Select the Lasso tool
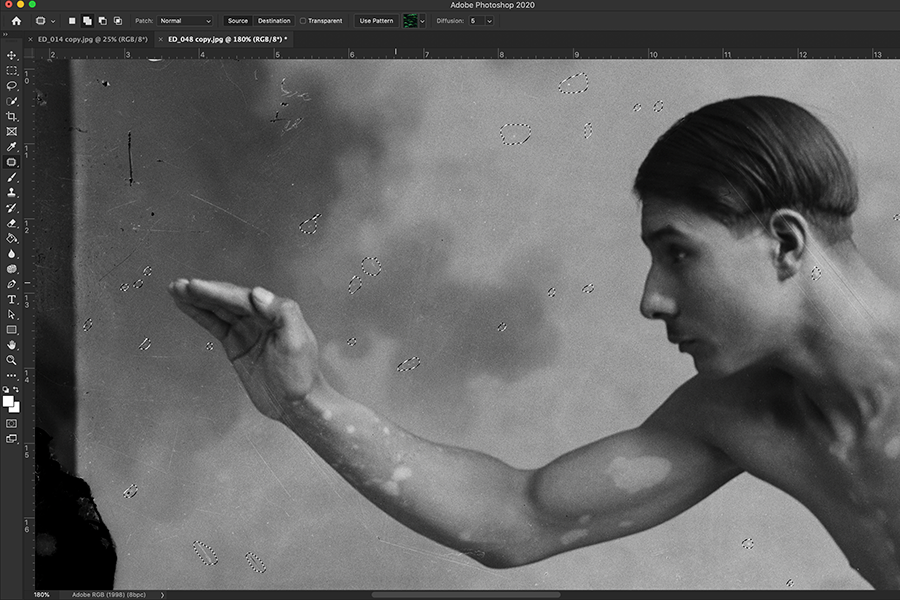Image resolution: width=900 pixels, height=600 pixels. click(x=12, y=86)
